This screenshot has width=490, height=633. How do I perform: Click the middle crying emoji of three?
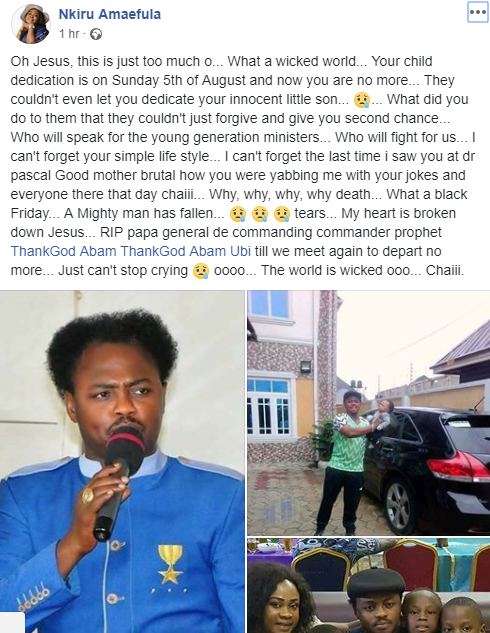[260, 214]
